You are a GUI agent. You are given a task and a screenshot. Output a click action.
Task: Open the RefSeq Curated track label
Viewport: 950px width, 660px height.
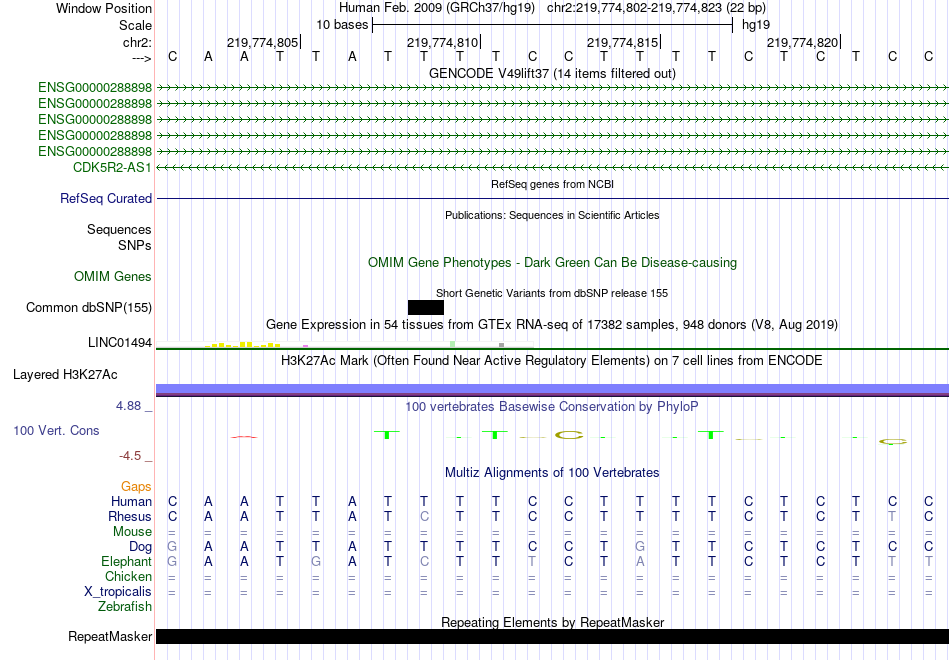(x=106, y=198)
